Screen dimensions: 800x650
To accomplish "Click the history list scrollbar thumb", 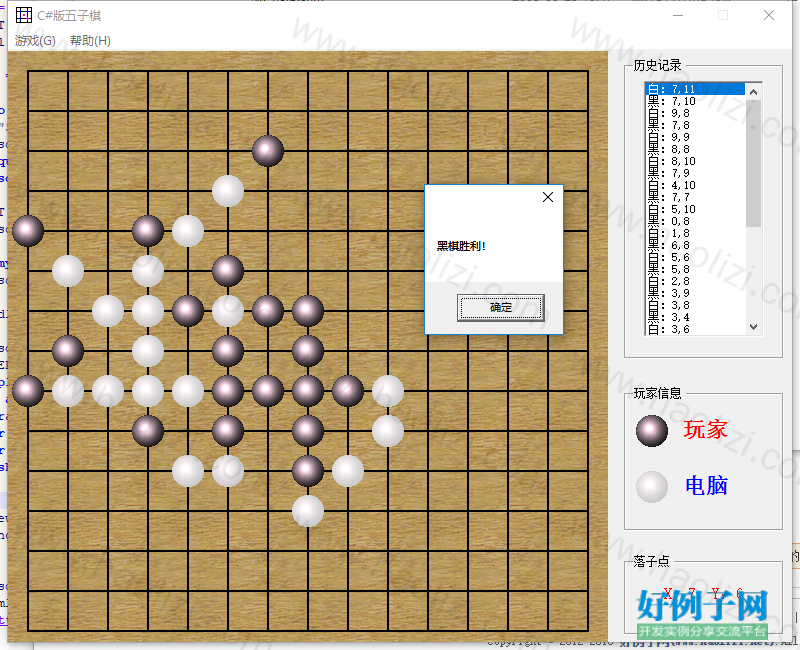I will click(x=753, y=163).
